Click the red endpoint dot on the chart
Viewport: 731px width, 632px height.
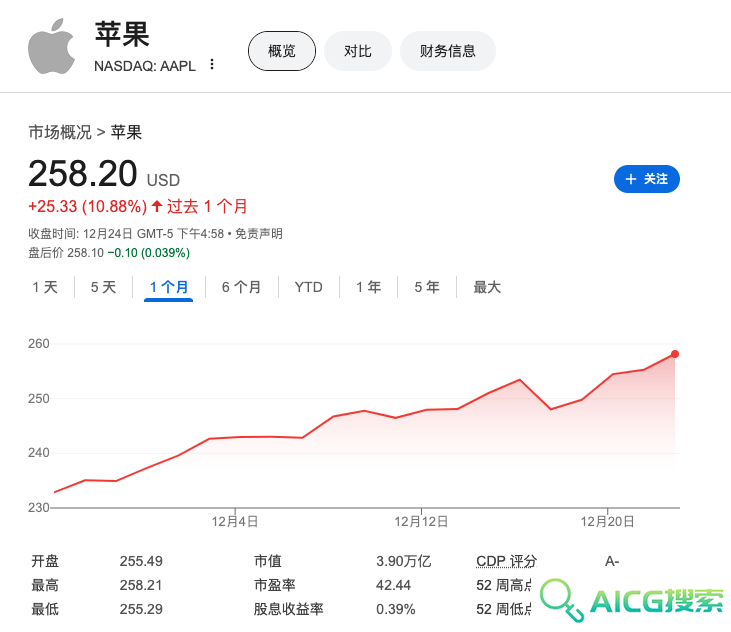(675, 354)
